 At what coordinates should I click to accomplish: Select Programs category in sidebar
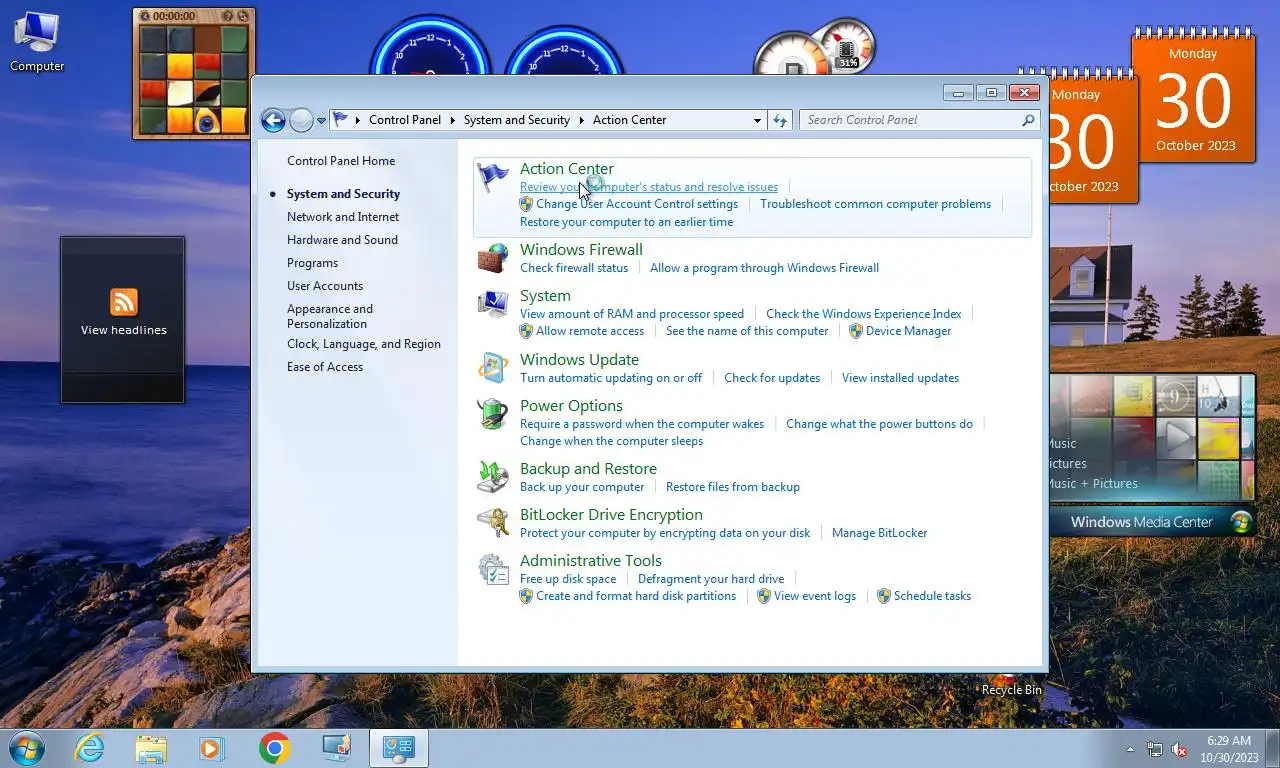(x=312, y=263)
